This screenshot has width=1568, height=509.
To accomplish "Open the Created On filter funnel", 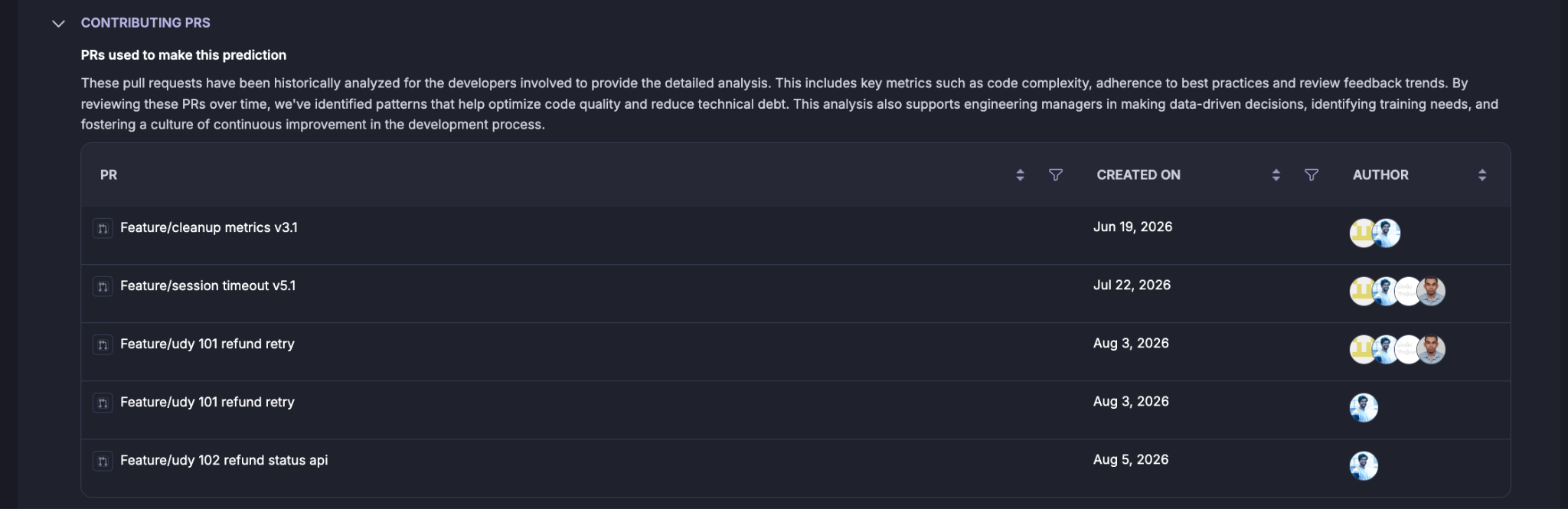I will coord(1311,175).
